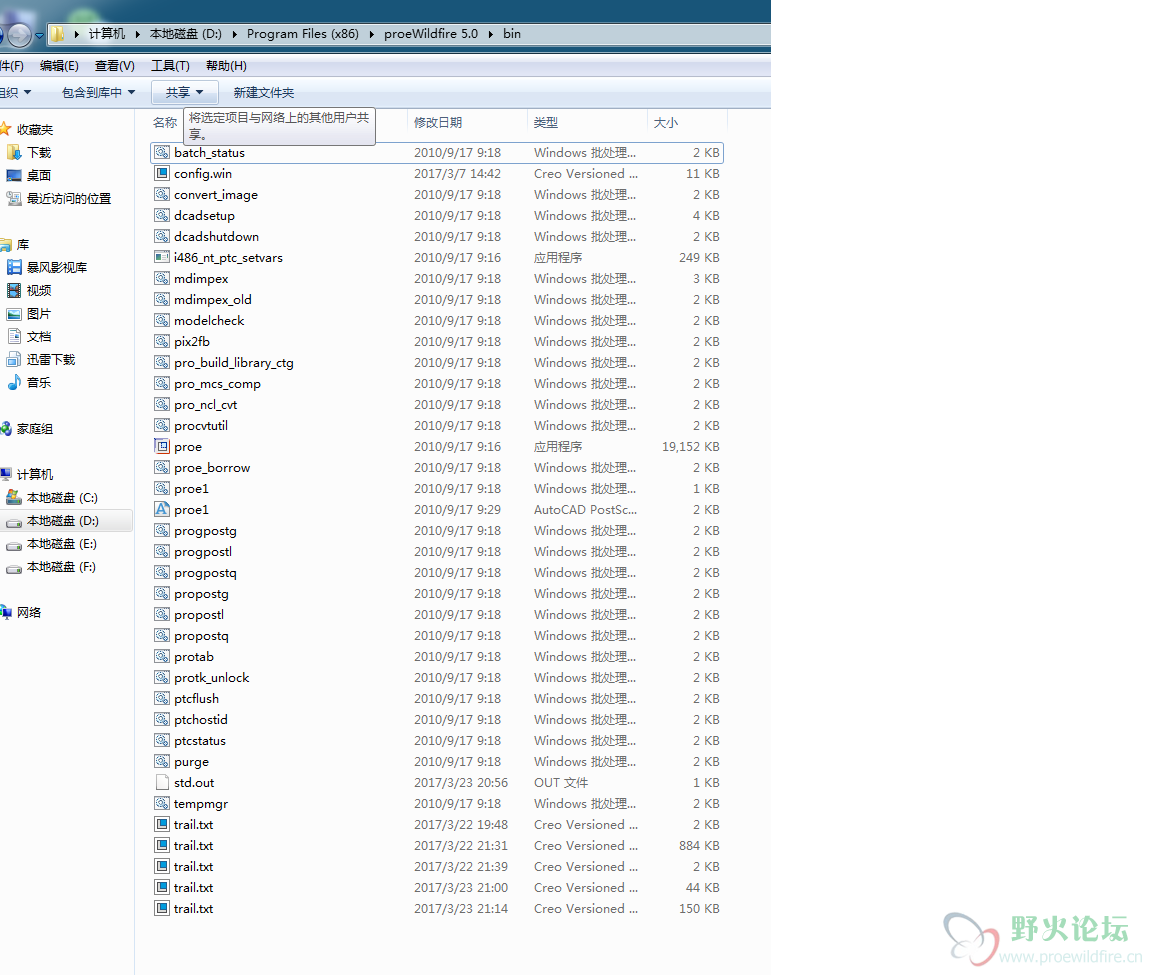Click the pix2fb batch file icon

[162, 342]
